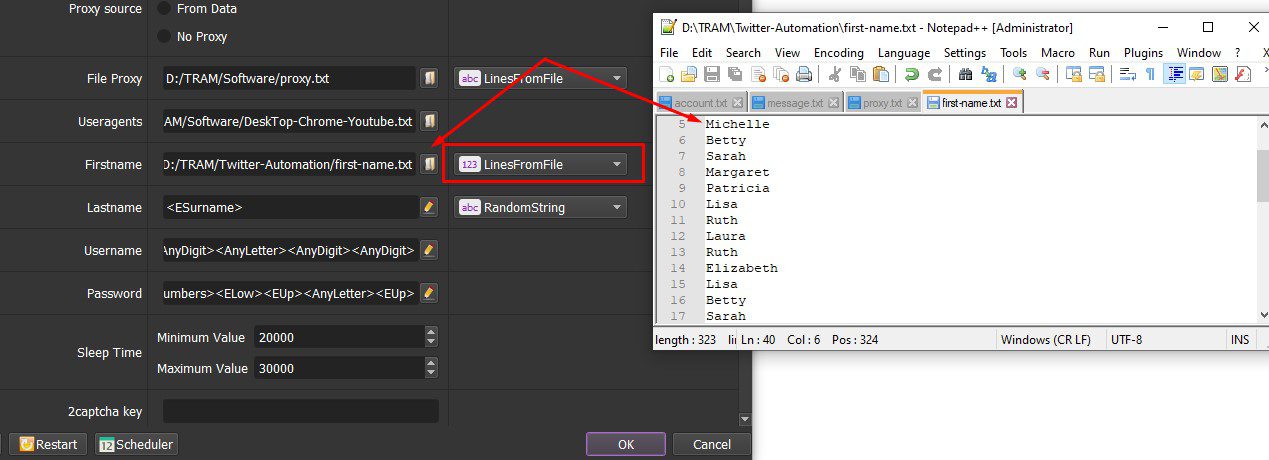Toggle Show All Characters pilcrow icon
This screenshot has width=1269, height=460.
[x=1150, y=74]
